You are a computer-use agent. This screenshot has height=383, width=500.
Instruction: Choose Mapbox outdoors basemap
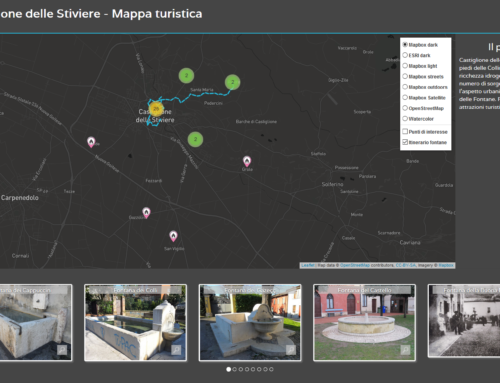pyautogui.click(x=405, y=87)
